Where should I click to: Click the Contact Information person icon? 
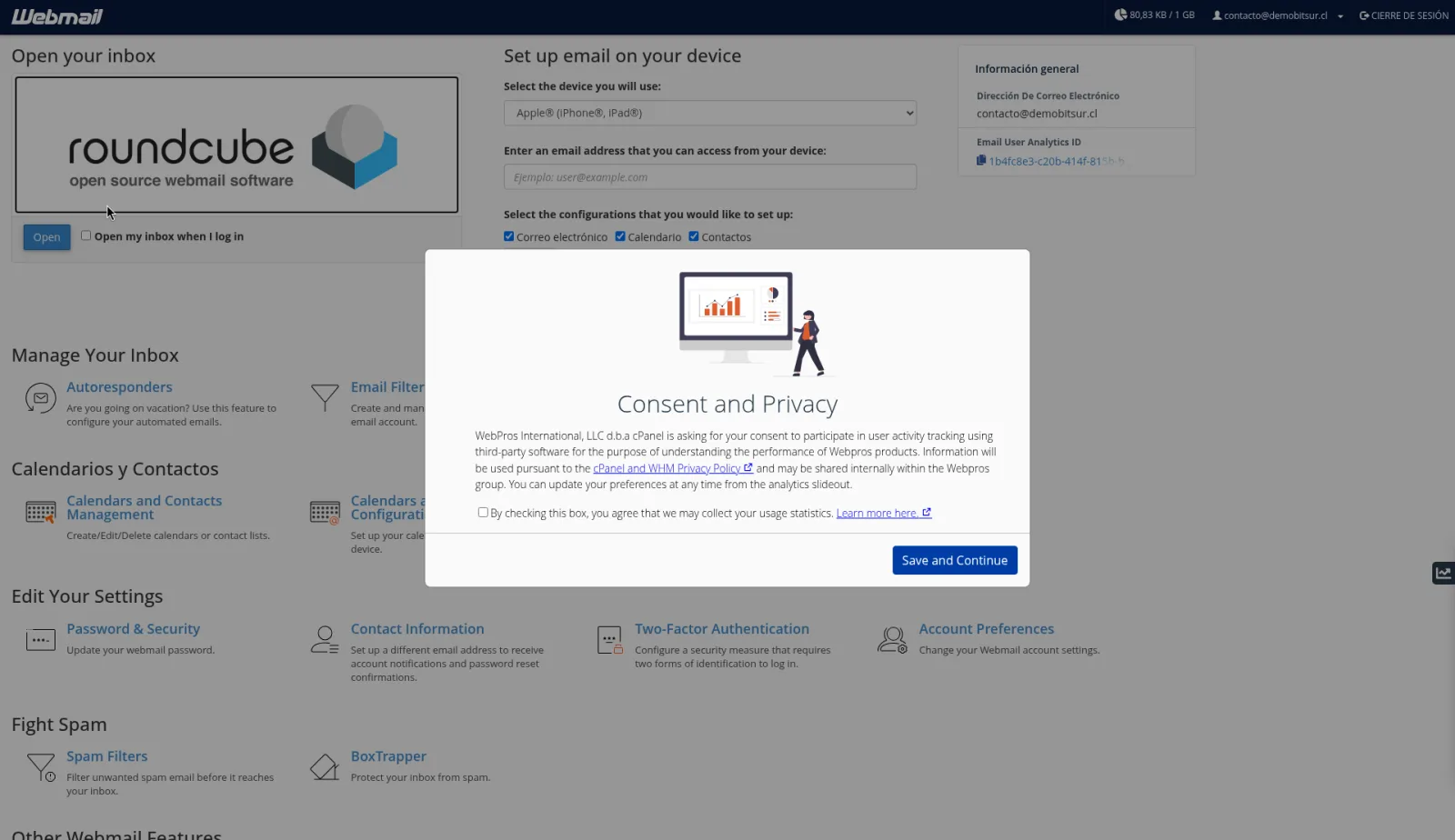tap(325, 640)
